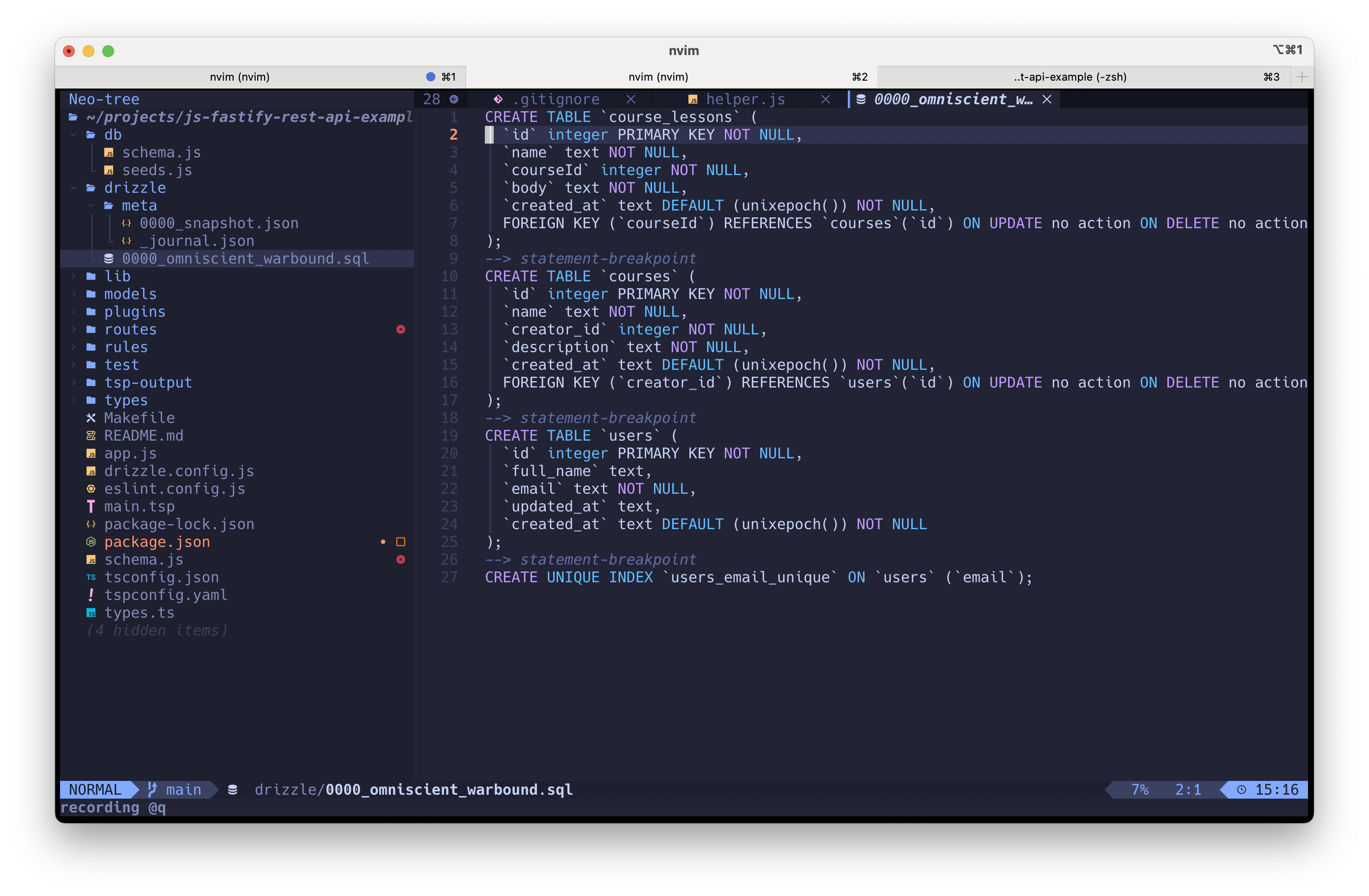Close the .gitignore buffer tab
The width and height of the screenshot is (1369, 896).
coord(631,99)
